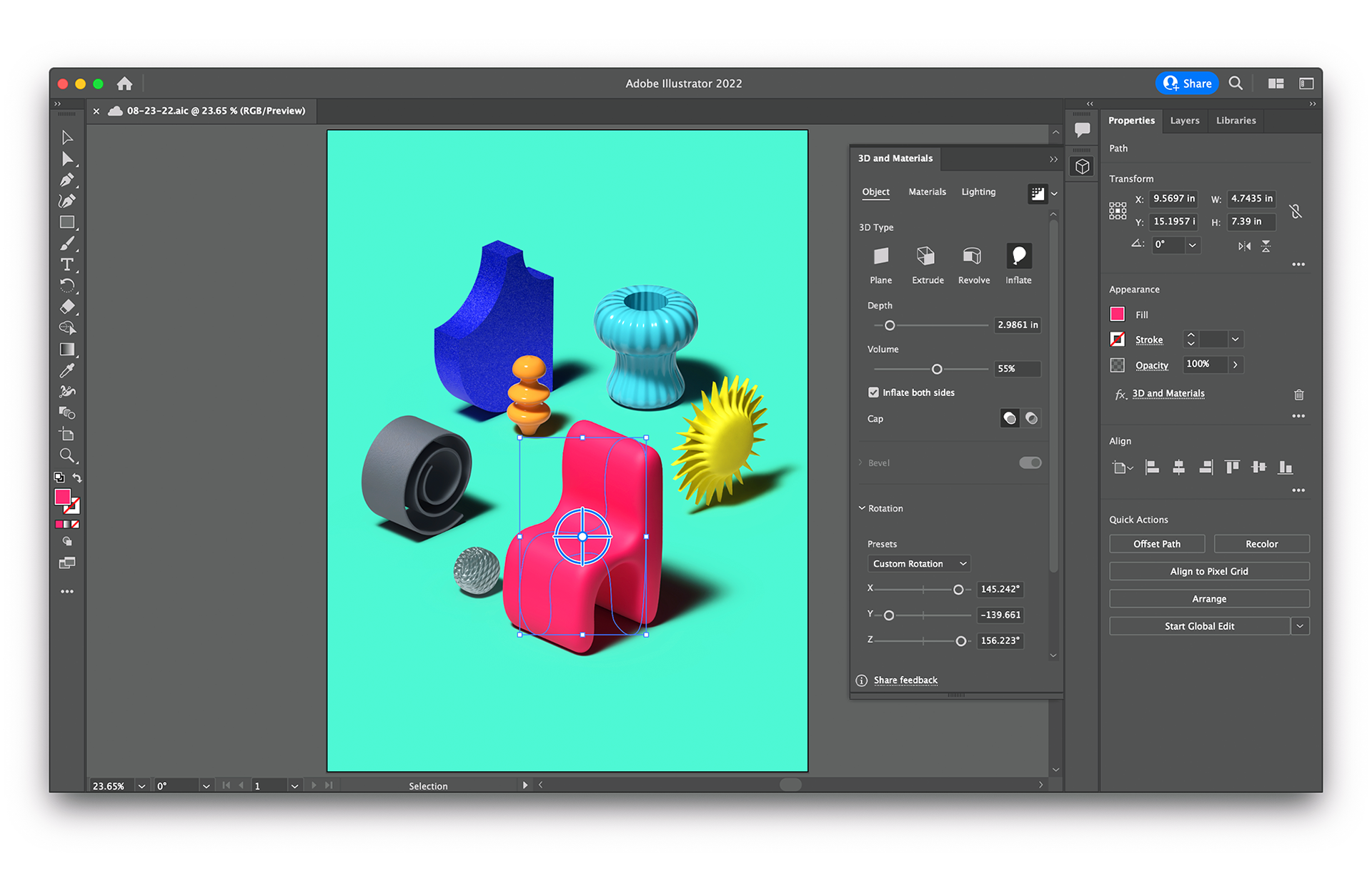Open the Custom Rotation presets dropdown
This screenshot has height=892, width=1372.
pyautogui.click(x=918, y=564)
